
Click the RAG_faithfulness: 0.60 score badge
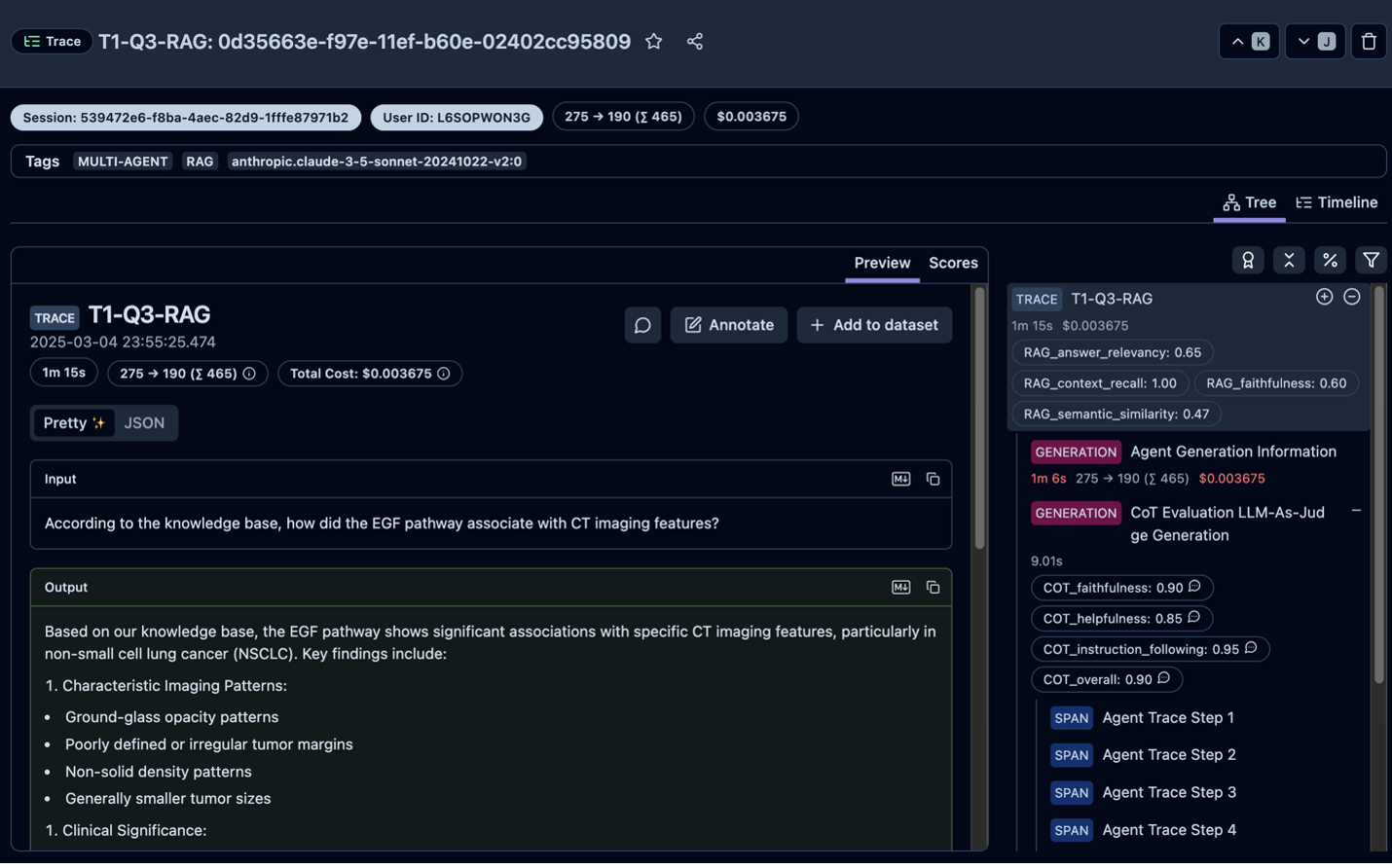click(x=1276, y=383)
